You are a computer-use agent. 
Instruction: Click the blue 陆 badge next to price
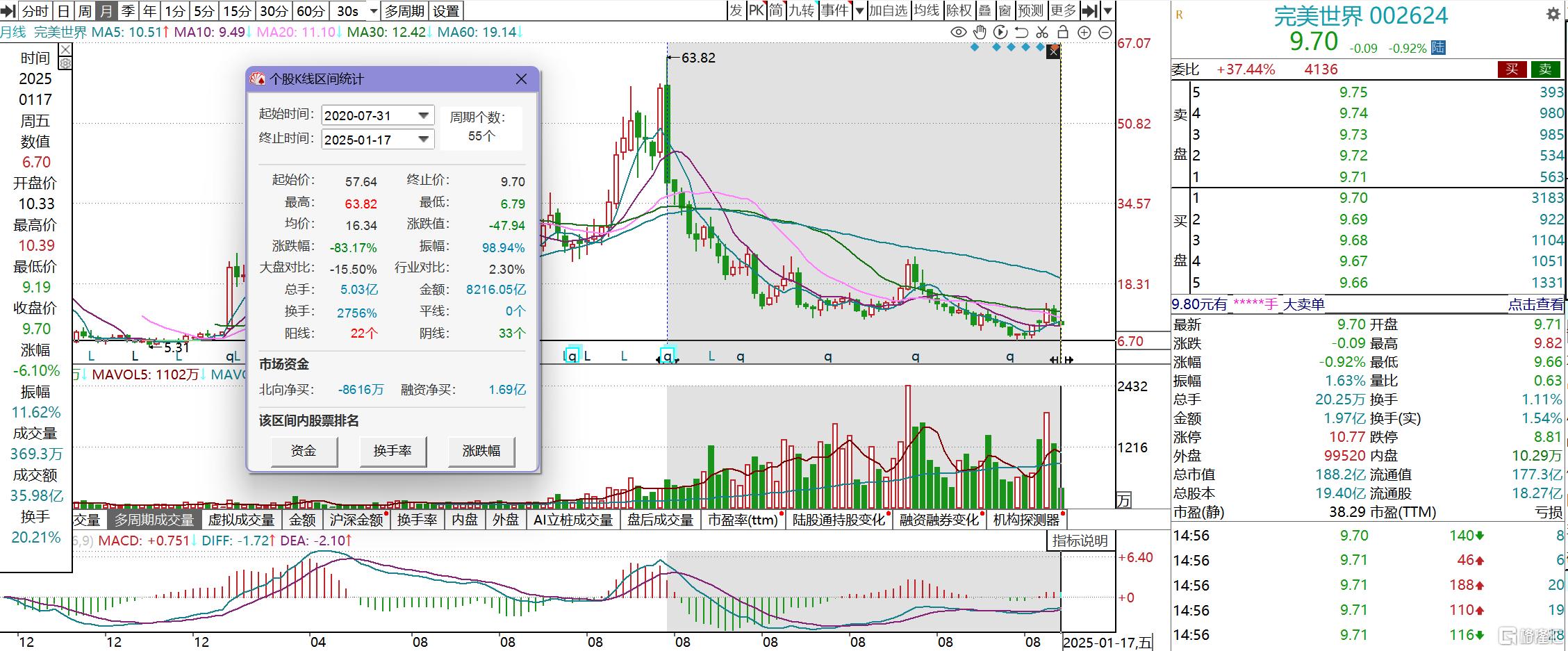tap(1438, 47)
